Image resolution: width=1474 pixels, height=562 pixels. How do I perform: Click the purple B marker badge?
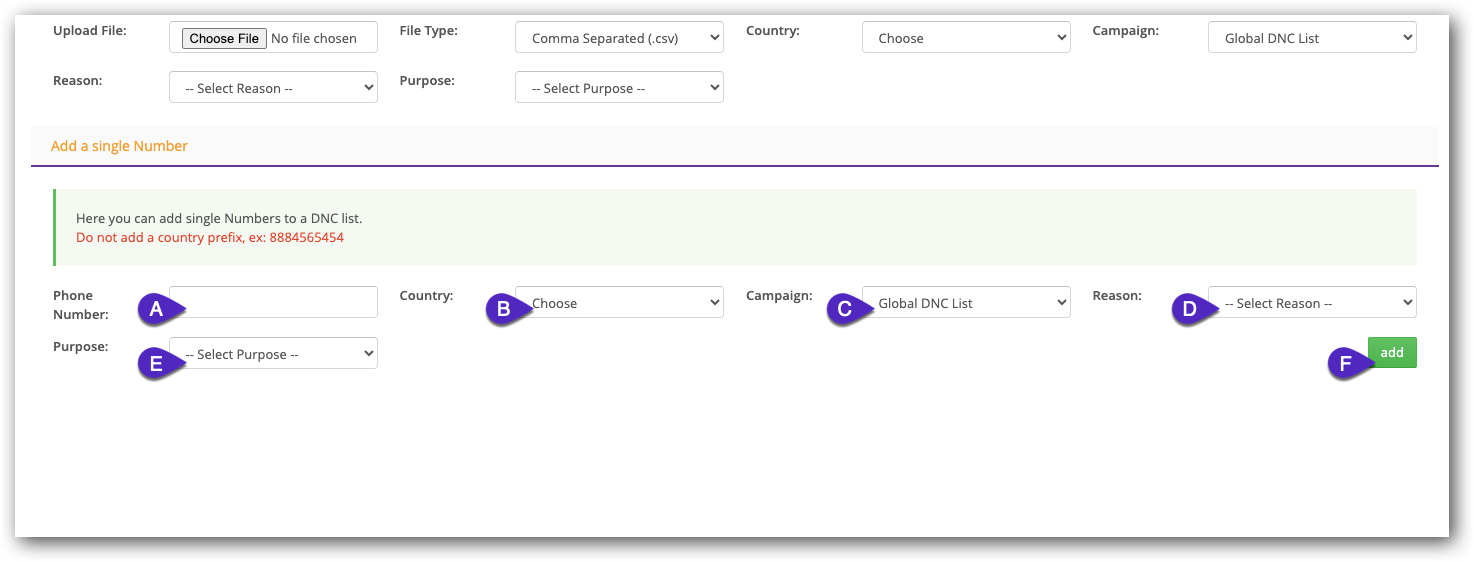(x=504, y=310)
